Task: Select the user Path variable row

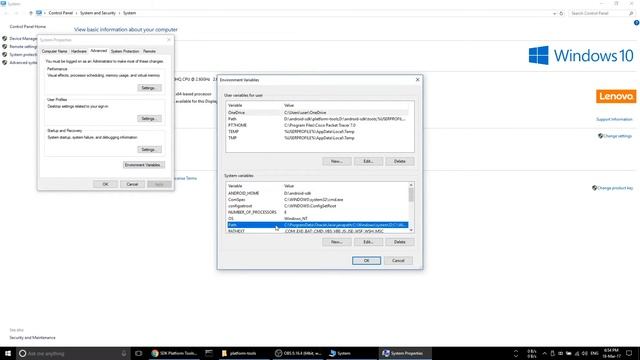Action: click(318, 119)
